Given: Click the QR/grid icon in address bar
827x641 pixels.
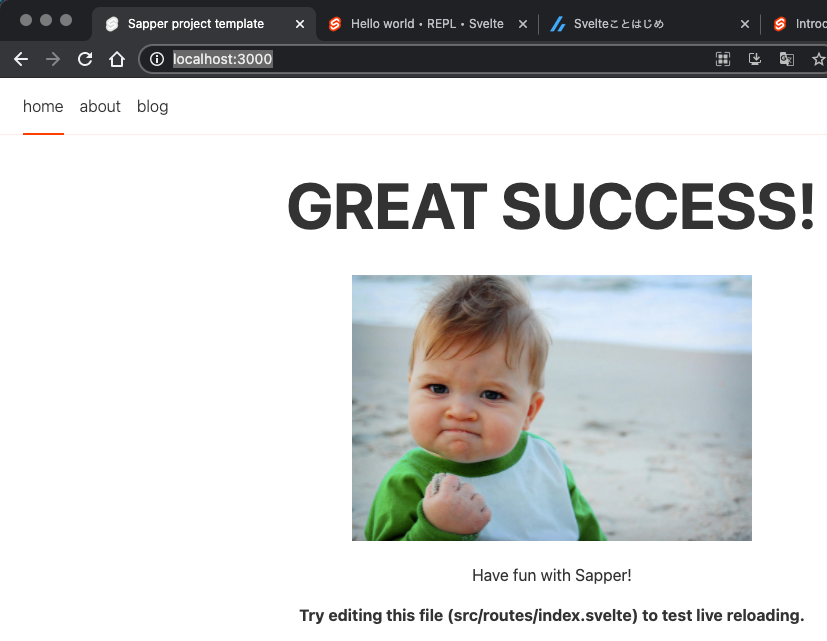Looking at the screenshot, I should [723, 59].
